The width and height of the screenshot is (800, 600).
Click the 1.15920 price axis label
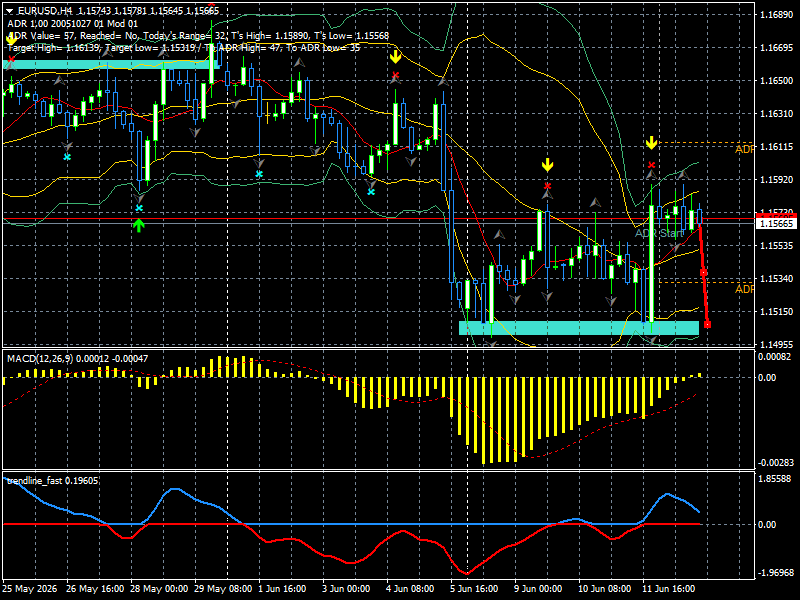tap(777, 180)
